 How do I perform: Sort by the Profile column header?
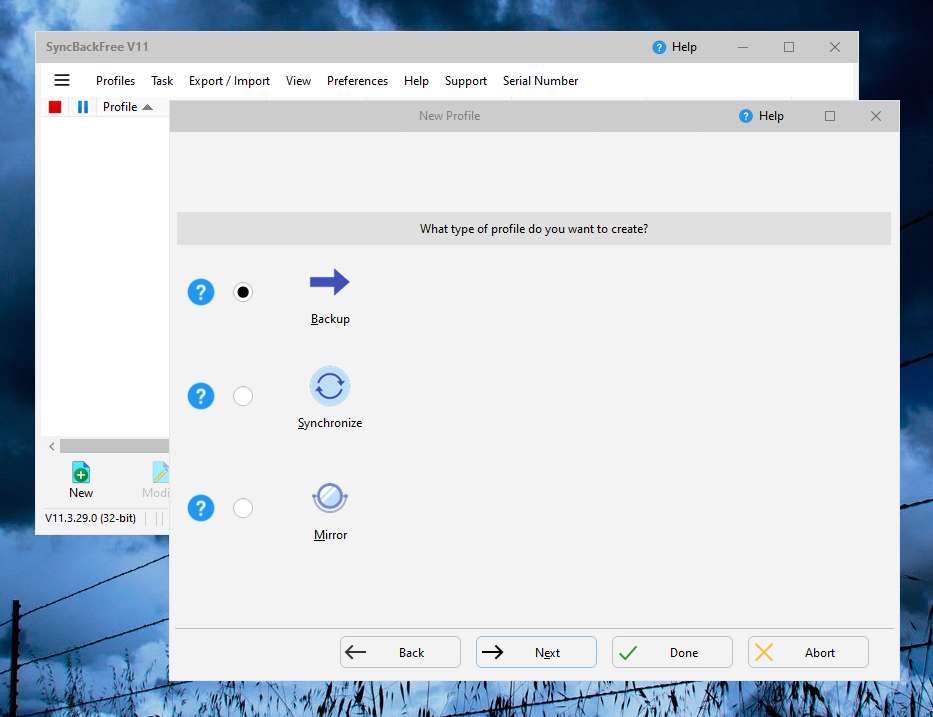pos(127,107)
